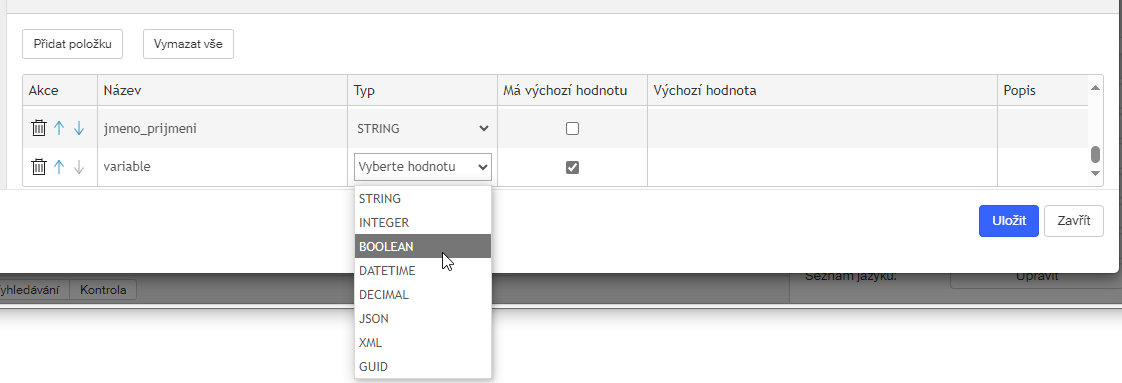Click the Přidat položku button

tap(72, 44)
